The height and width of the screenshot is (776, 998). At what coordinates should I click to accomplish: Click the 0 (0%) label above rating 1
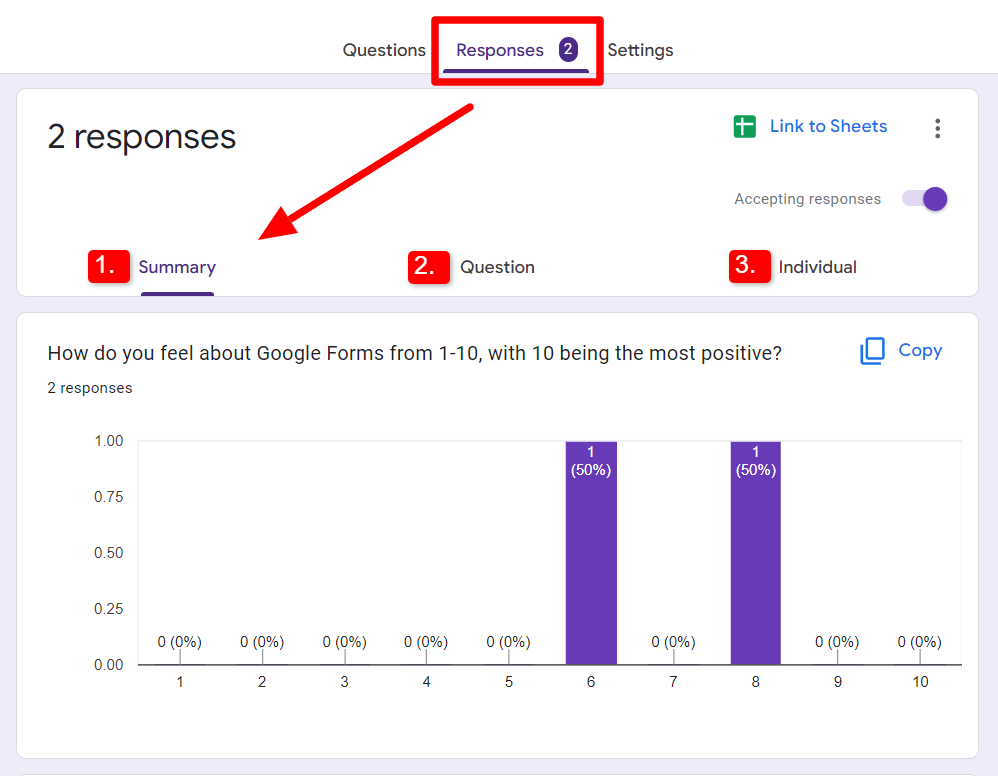(179, 642)
